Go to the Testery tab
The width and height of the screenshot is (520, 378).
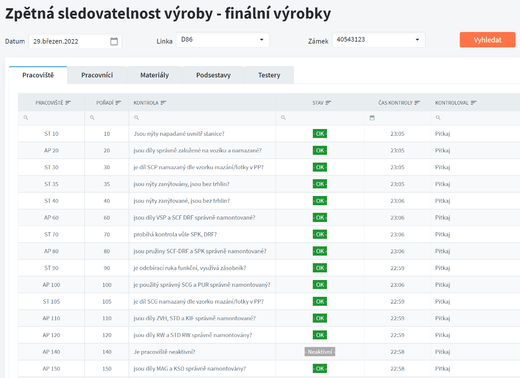coord(269,75)
